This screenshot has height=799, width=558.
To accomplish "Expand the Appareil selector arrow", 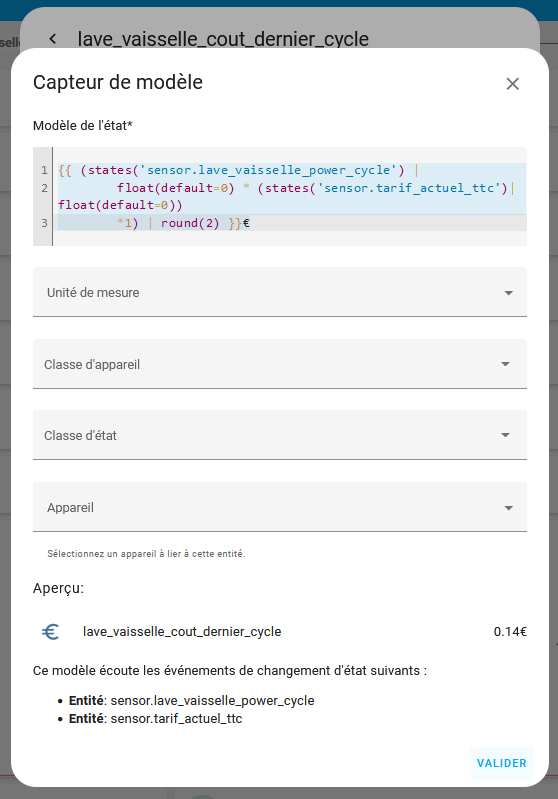I will [x=508, y=508].
